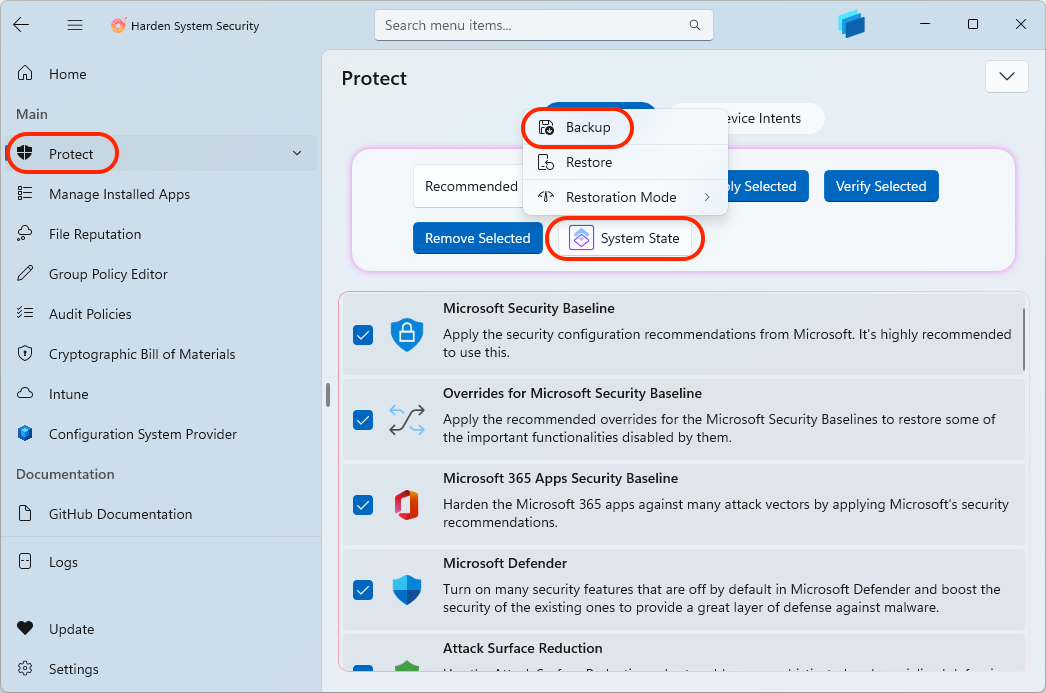Click the Microsoft Defender shield icon

point(407,590)
